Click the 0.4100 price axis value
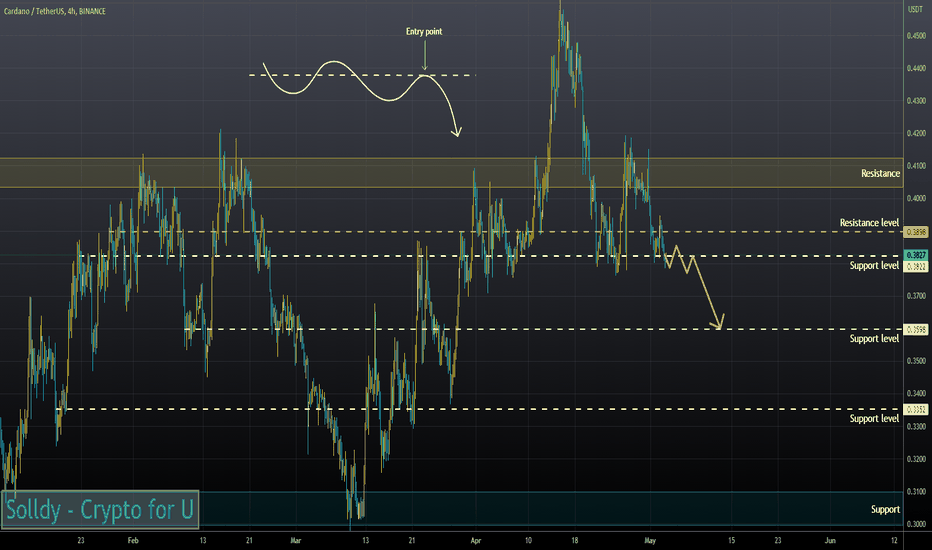The image size is (932, 550). click(916, 166)
